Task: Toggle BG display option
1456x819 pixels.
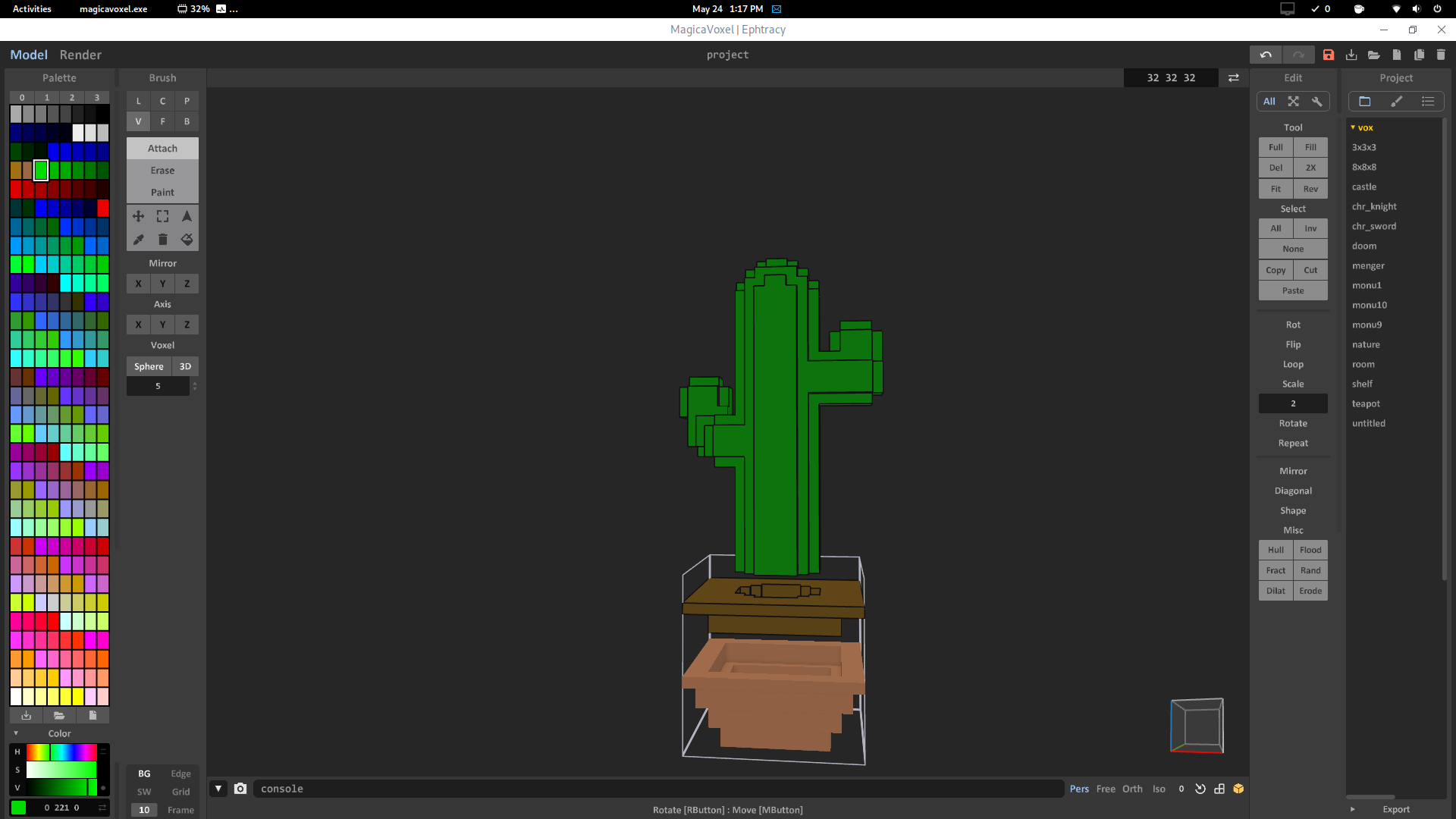Action: (144, 773)
